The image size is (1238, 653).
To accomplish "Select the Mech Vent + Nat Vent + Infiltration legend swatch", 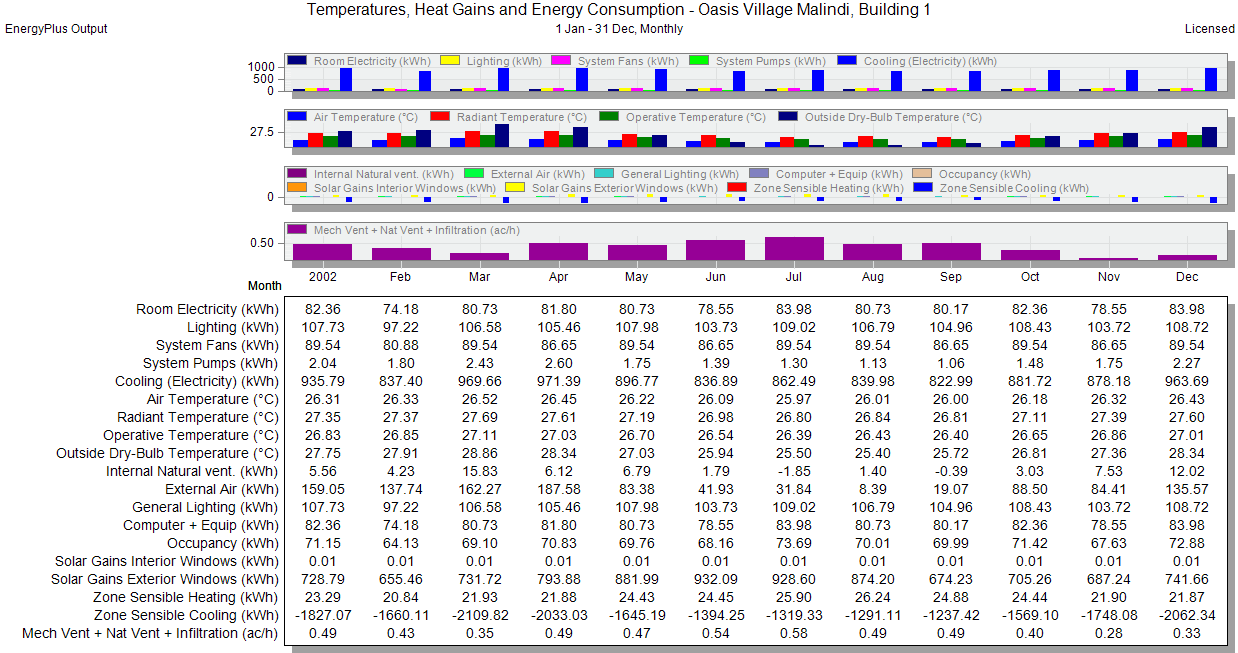I will [x=296, y=230].
